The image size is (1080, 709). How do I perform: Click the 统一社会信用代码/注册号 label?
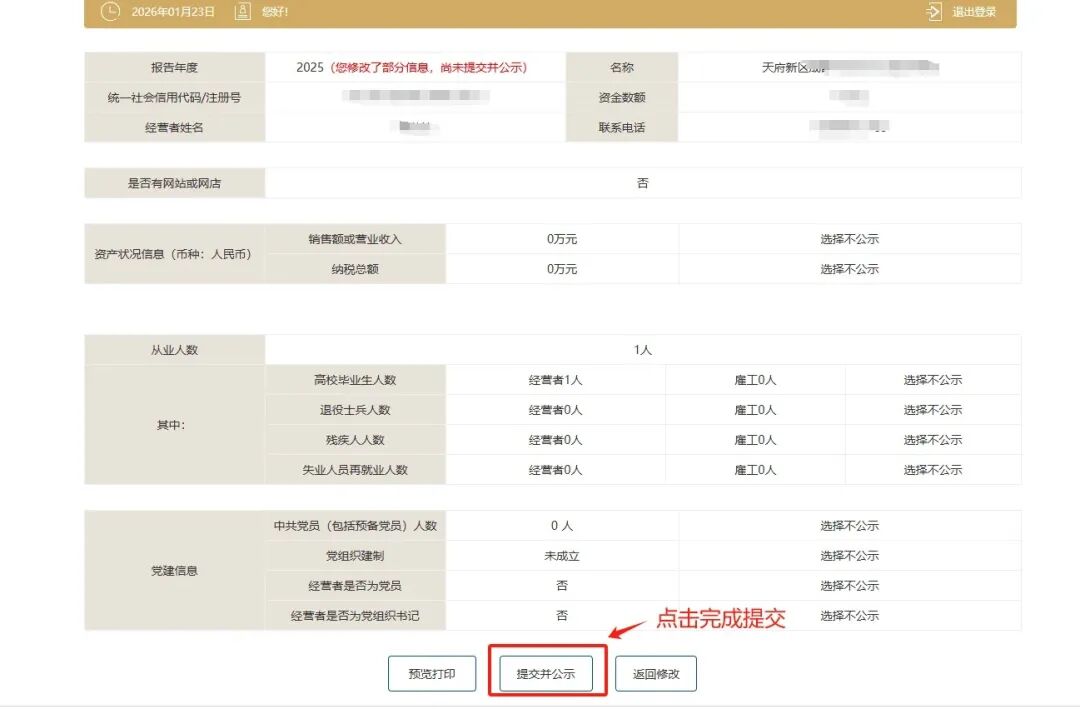(174, 97)
